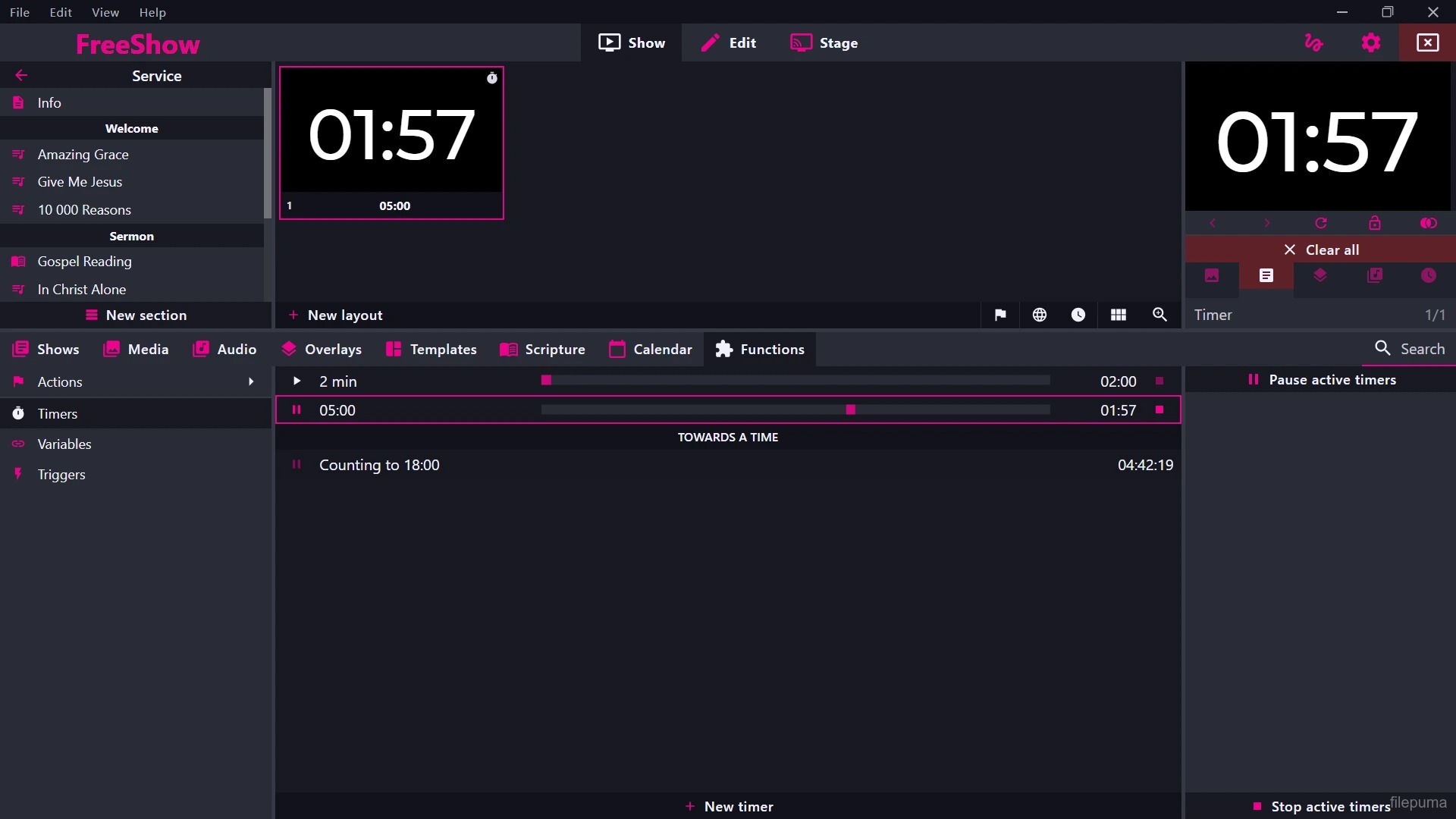Expand the Actions submenu arrow
Screen dimensions: 1456x819
click(x=251, y=382)
